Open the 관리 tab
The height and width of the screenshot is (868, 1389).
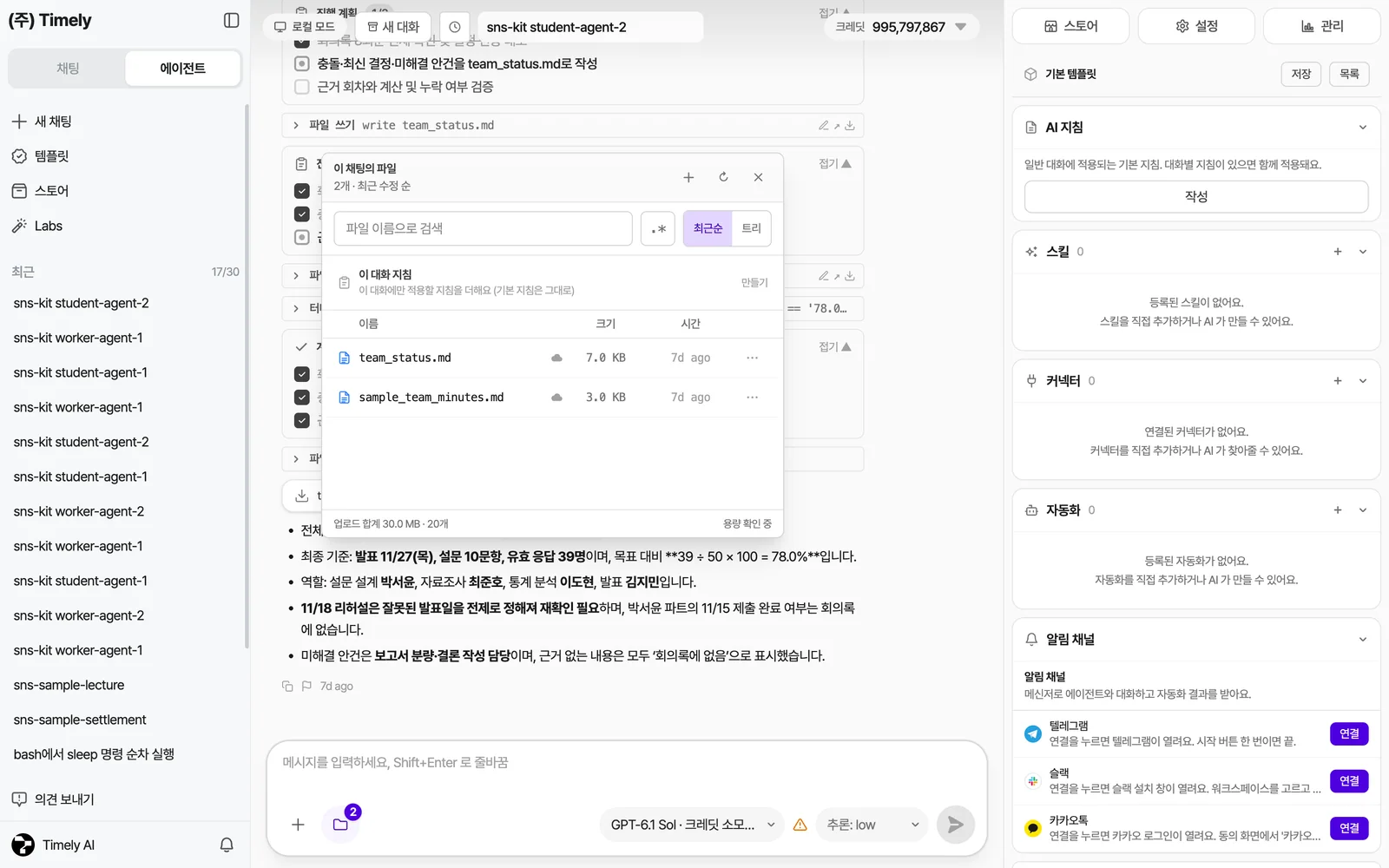tap(1322, 26)
